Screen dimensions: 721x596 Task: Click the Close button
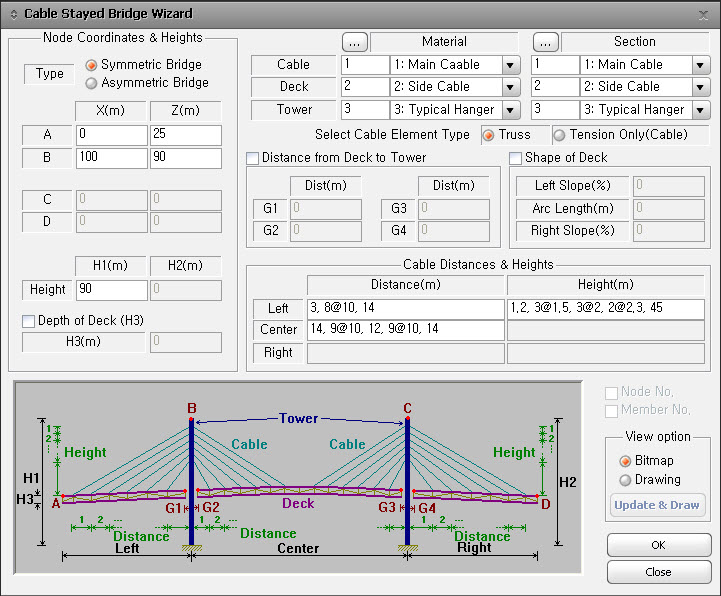point(659,572)
